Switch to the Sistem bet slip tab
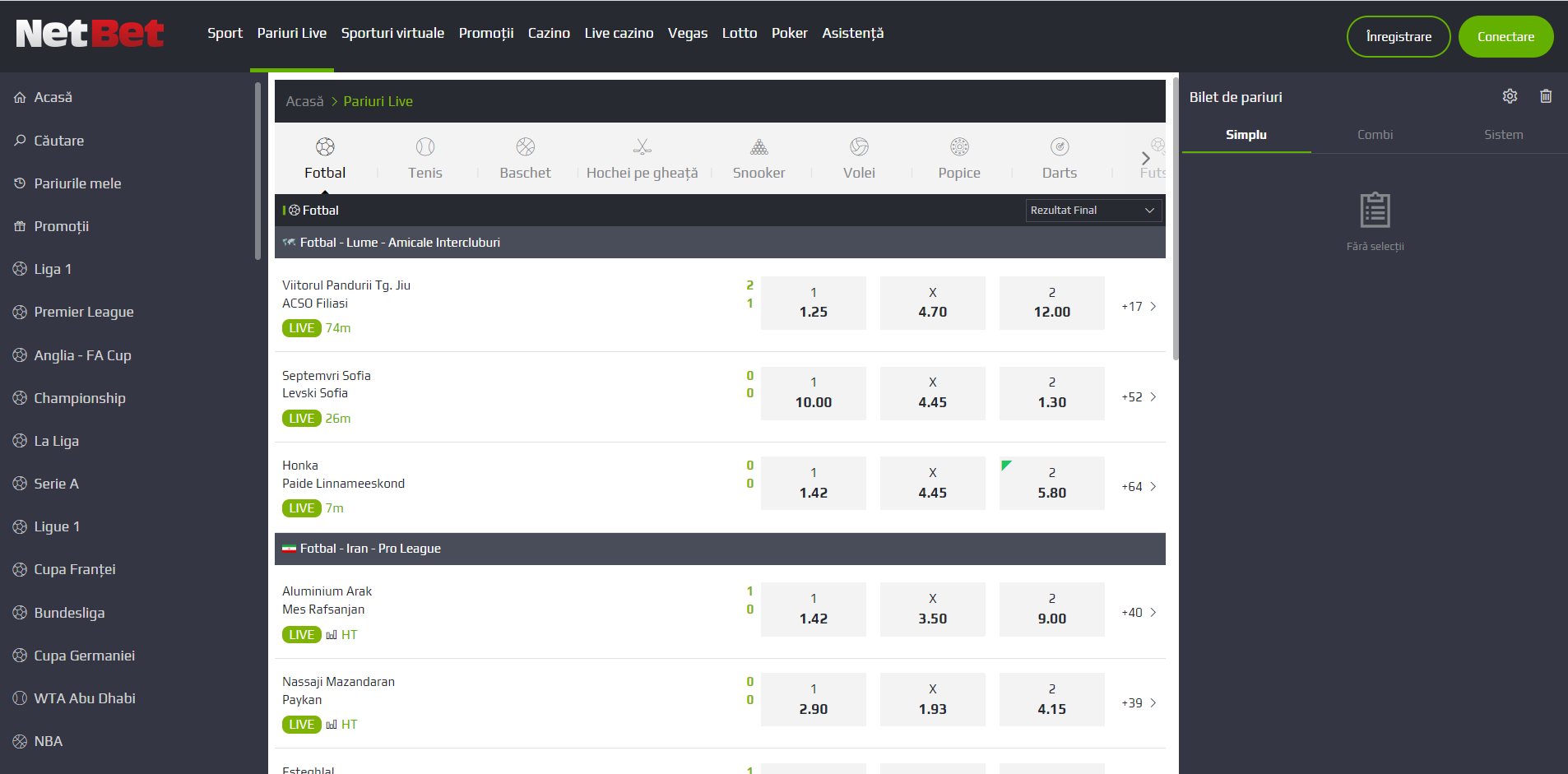The image size is (1568, 774). click(1503, 135)
